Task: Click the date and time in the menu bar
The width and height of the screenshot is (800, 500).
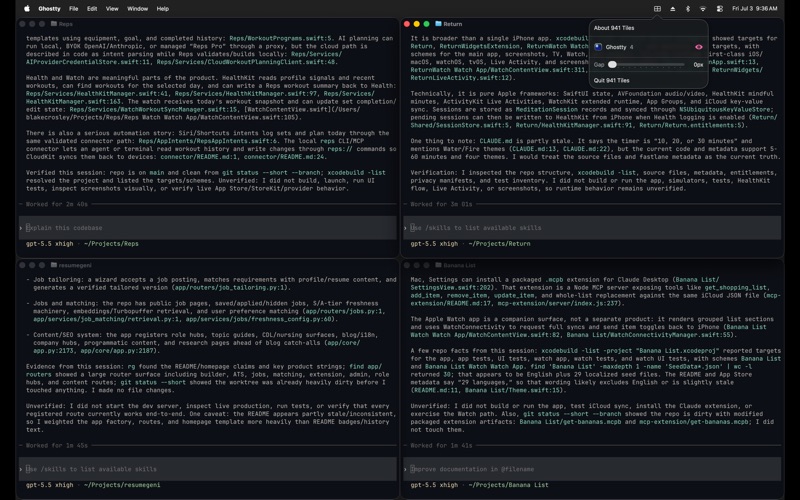Action: coord(755,9)
